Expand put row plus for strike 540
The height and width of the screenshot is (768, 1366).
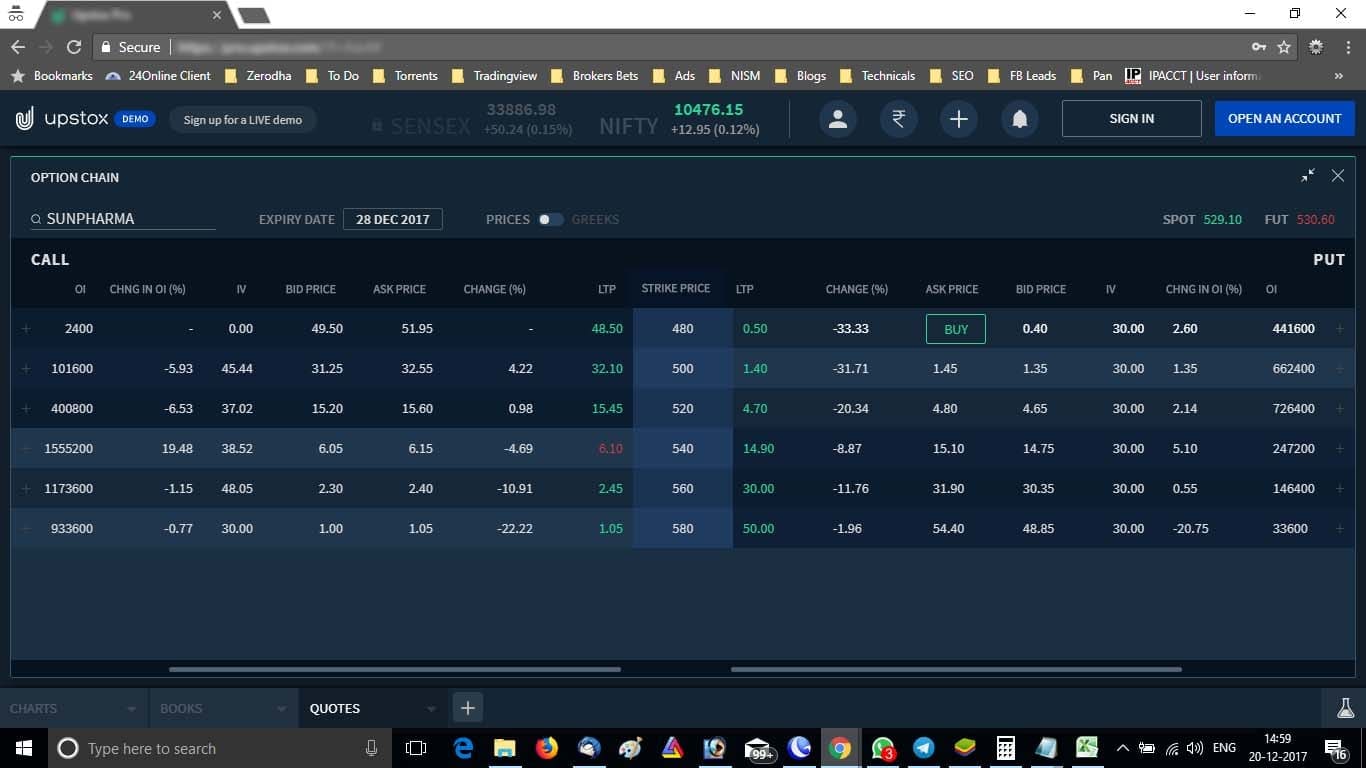pos(1340,449)
